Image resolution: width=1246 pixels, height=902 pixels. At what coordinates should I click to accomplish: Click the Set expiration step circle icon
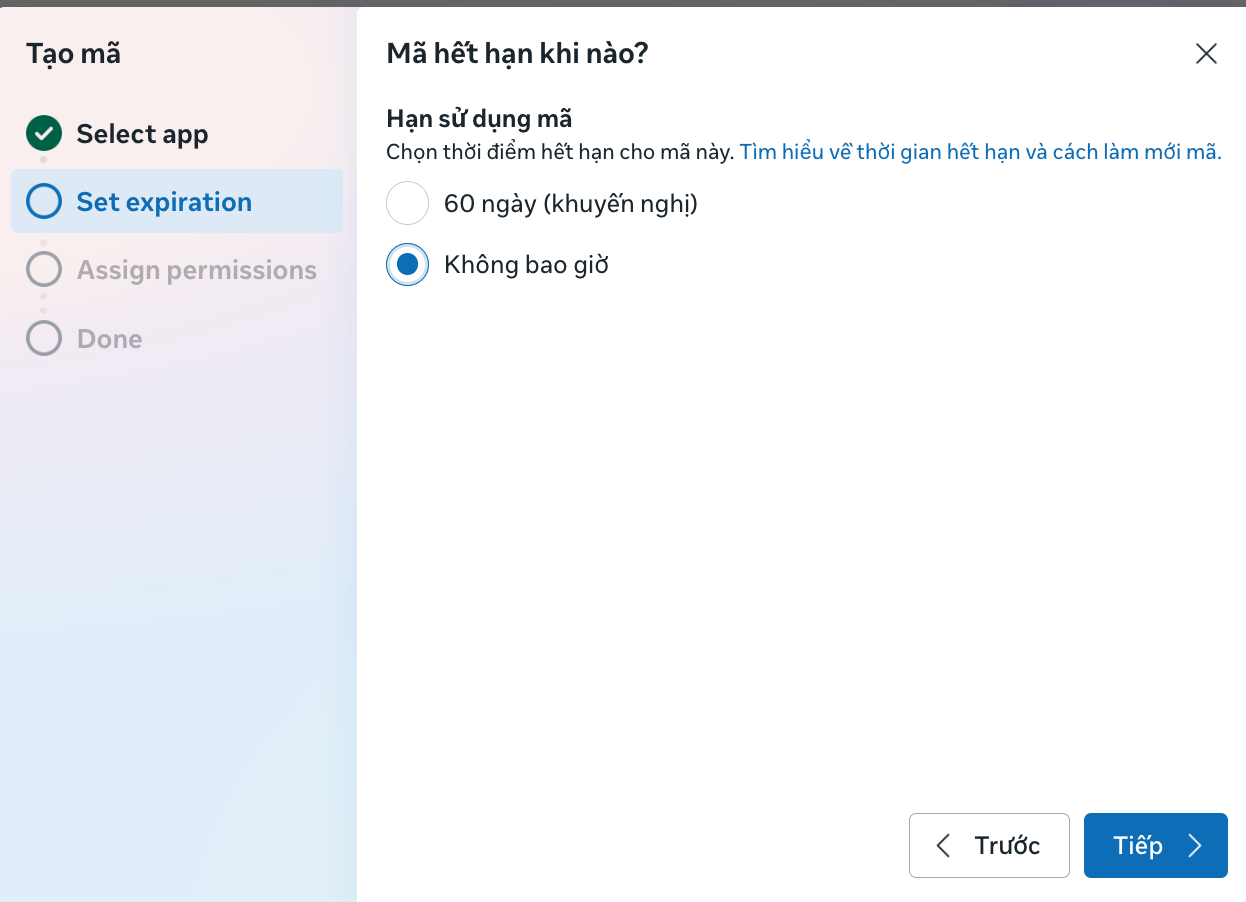(x=44, y=201)
